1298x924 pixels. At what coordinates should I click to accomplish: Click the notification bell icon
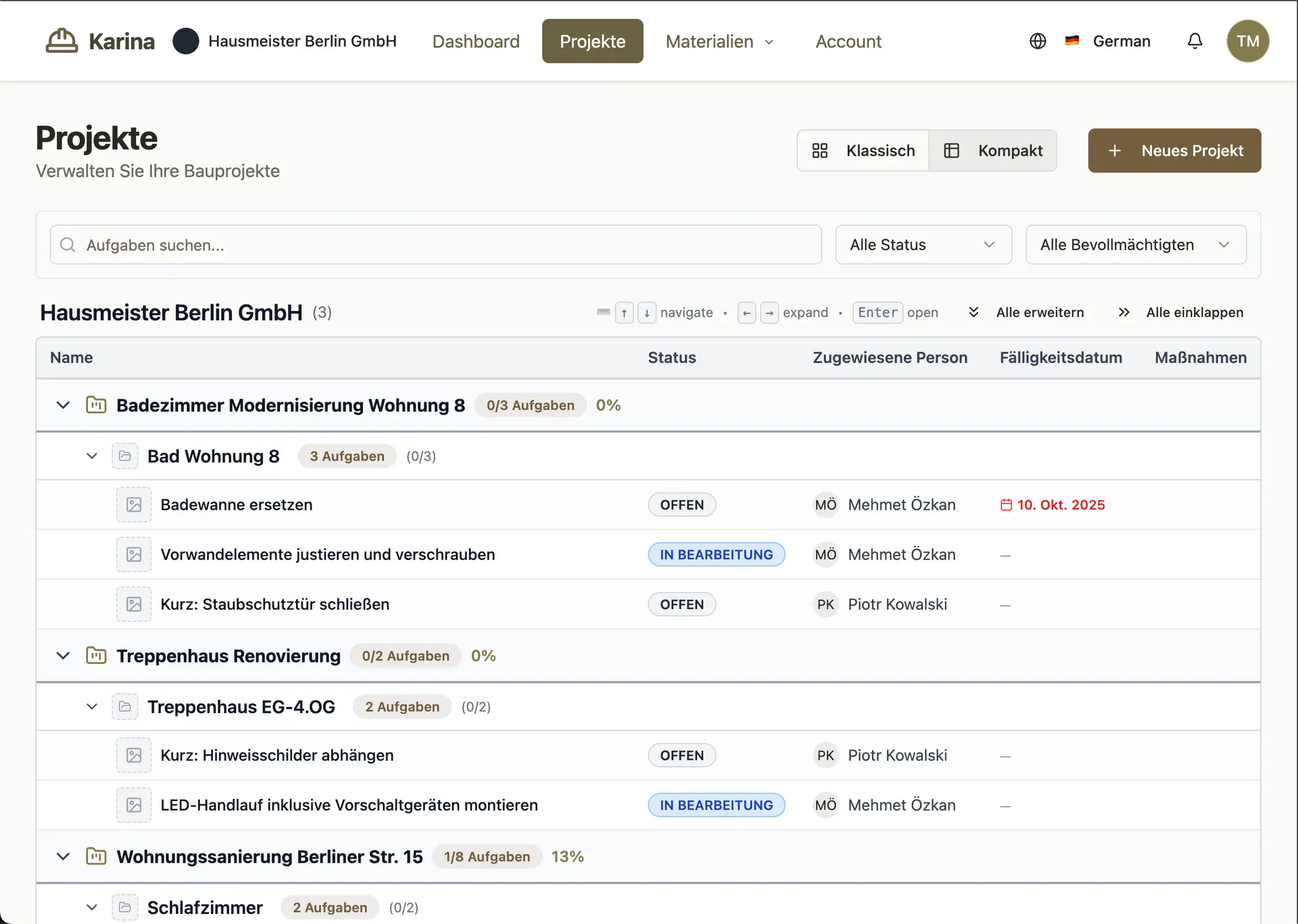pyautogui.click(x=1195, y=41)
